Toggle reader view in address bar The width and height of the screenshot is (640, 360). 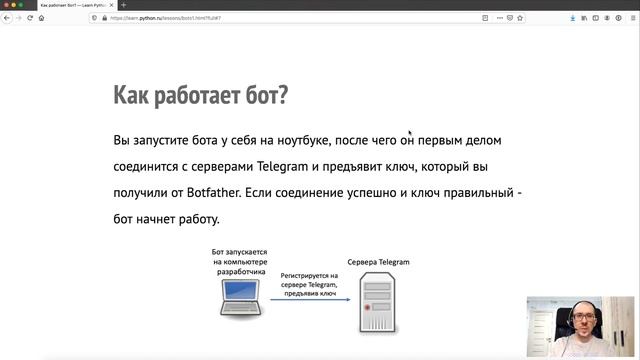click(x=485, y=18)
